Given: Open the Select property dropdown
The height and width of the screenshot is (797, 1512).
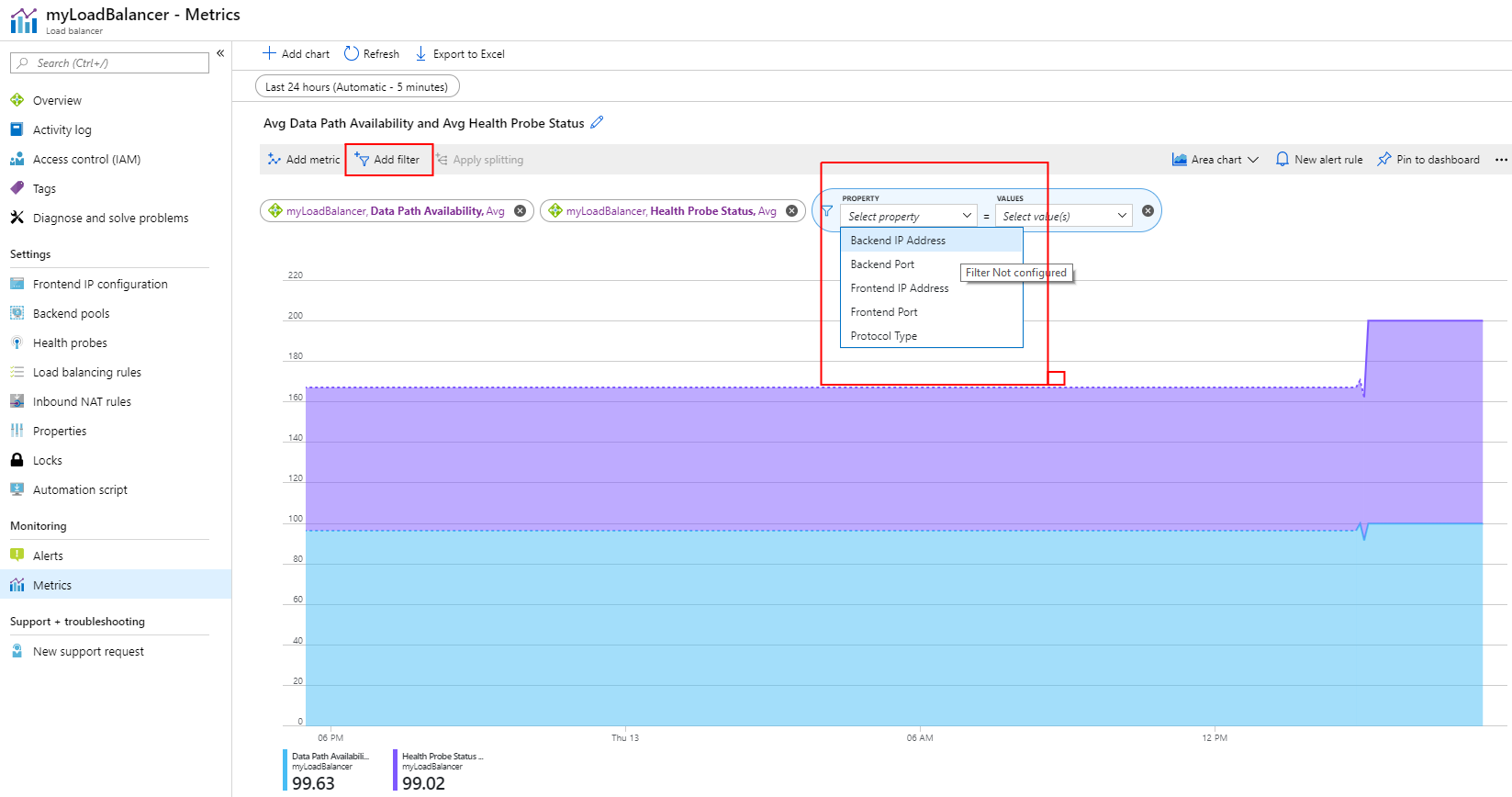Looking at the screenshot, I should point(909,216).
